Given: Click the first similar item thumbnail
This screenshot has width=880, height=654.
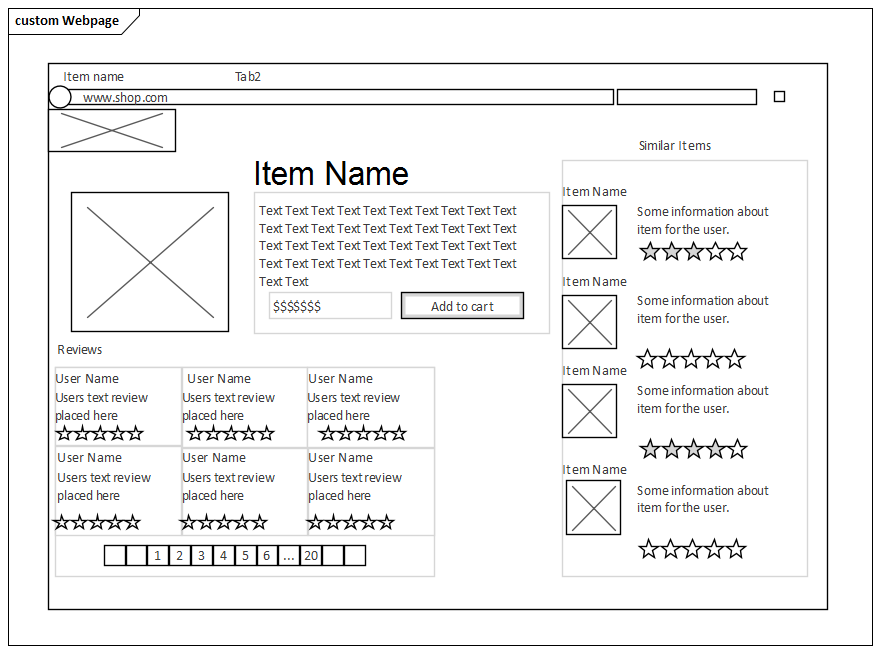Looking at the screenshot, I should point(589,232).
